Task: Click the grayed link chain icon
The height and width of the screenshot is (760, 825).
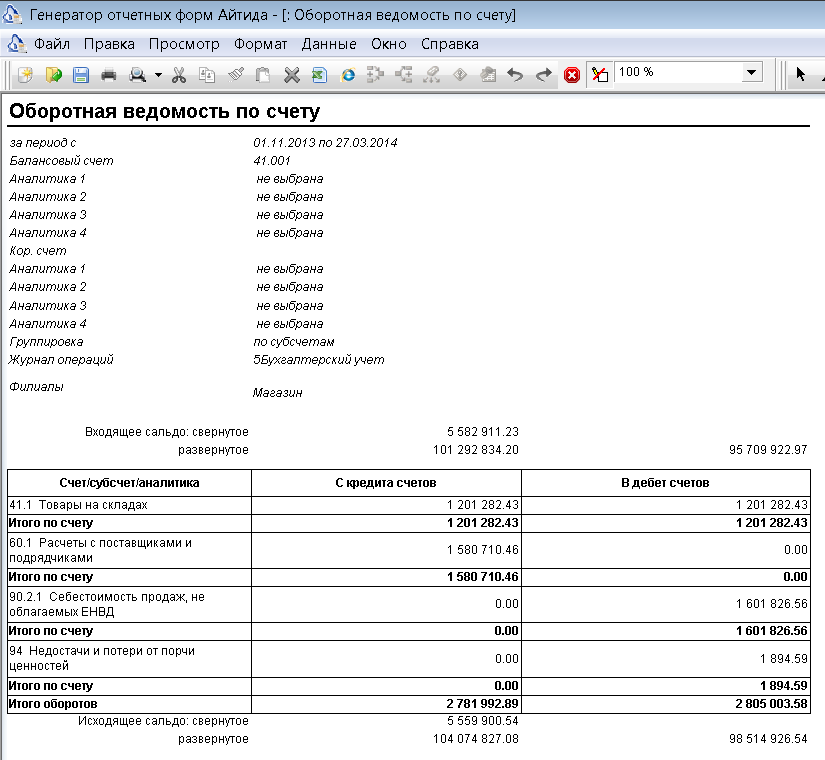Action: [x=431, y=75]
